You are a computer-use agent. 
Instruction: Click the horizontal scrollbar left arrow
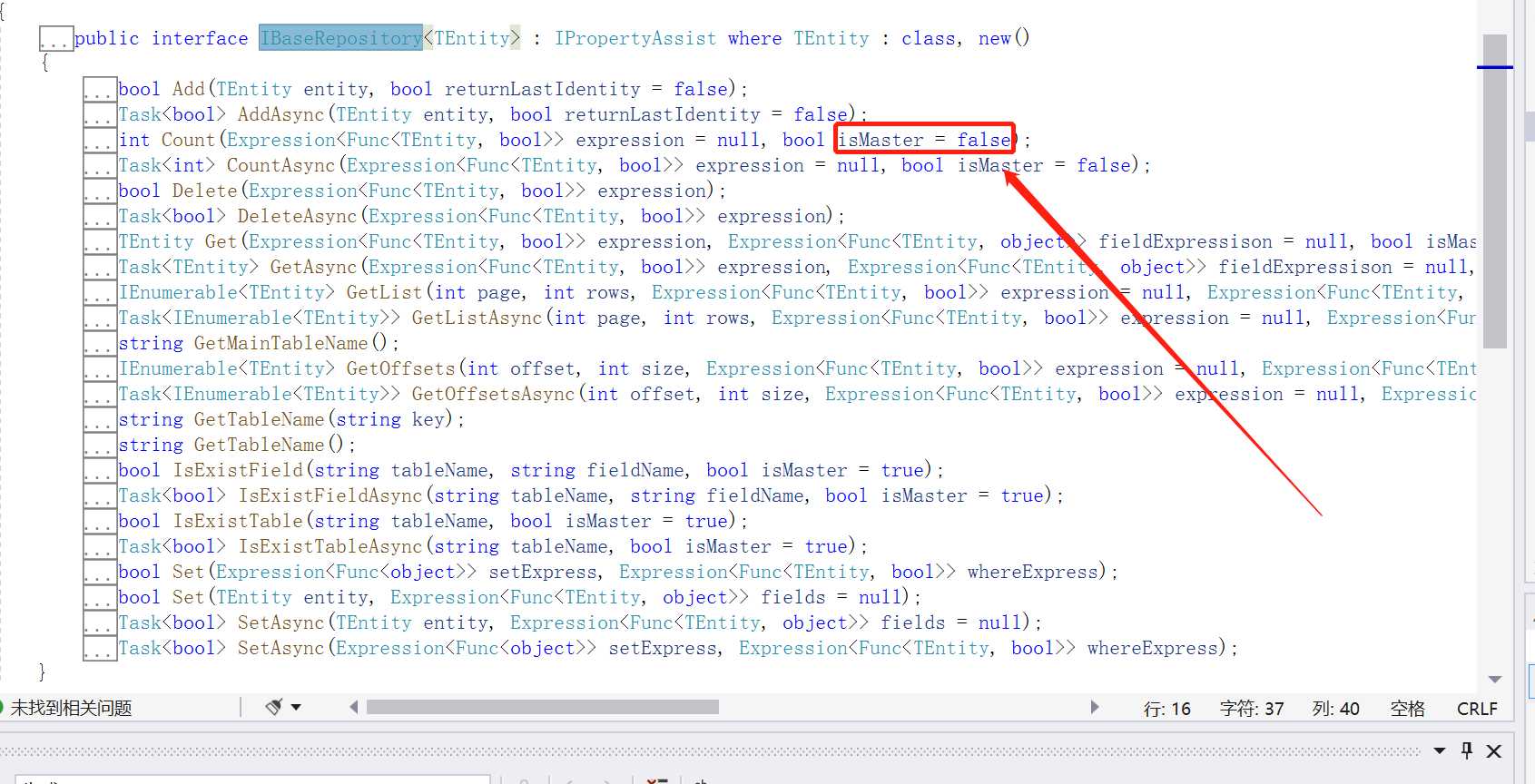353,707
